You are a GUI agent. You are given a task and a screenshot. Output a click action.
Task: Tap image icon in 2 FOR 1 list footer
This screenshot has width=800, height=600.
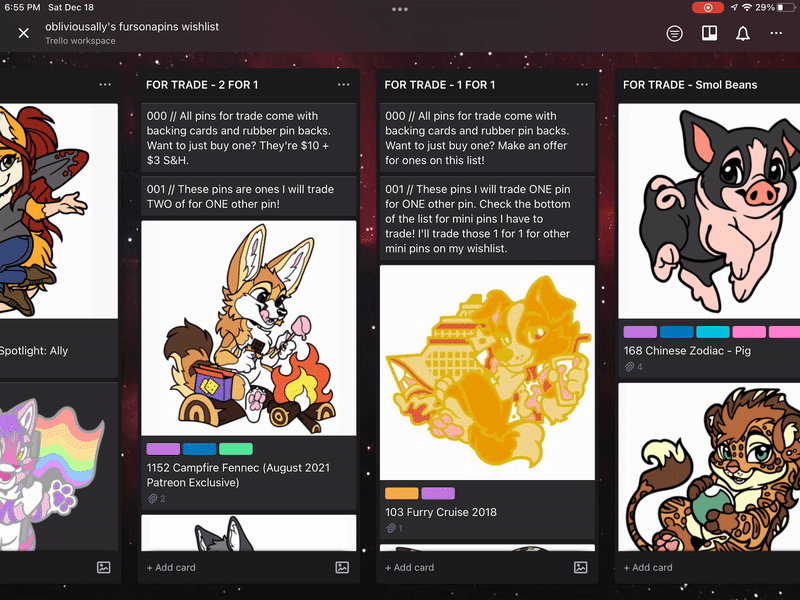click(342, 567)
